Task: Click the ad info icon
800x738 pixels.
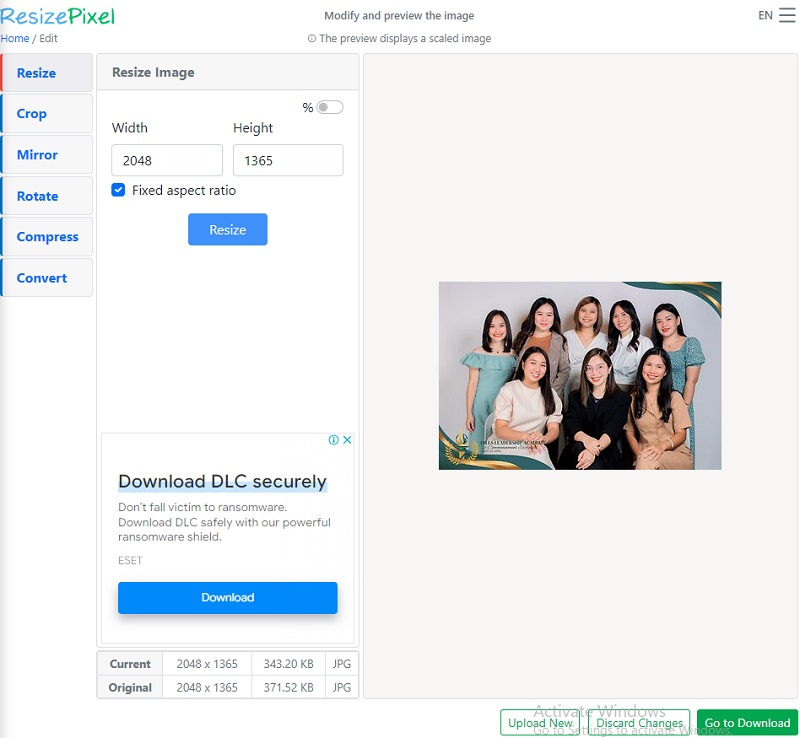Action: 335,440
